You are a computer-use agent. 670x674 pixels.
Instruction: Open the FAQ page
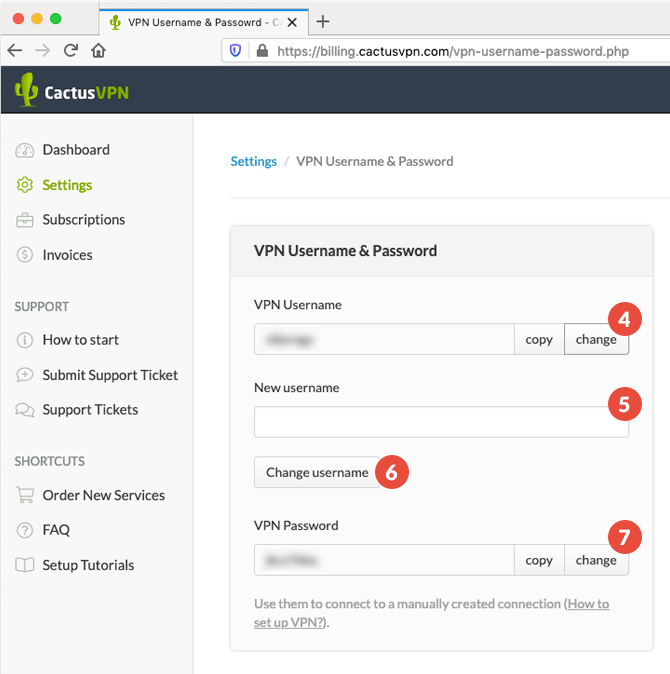[x=56, y=530]
